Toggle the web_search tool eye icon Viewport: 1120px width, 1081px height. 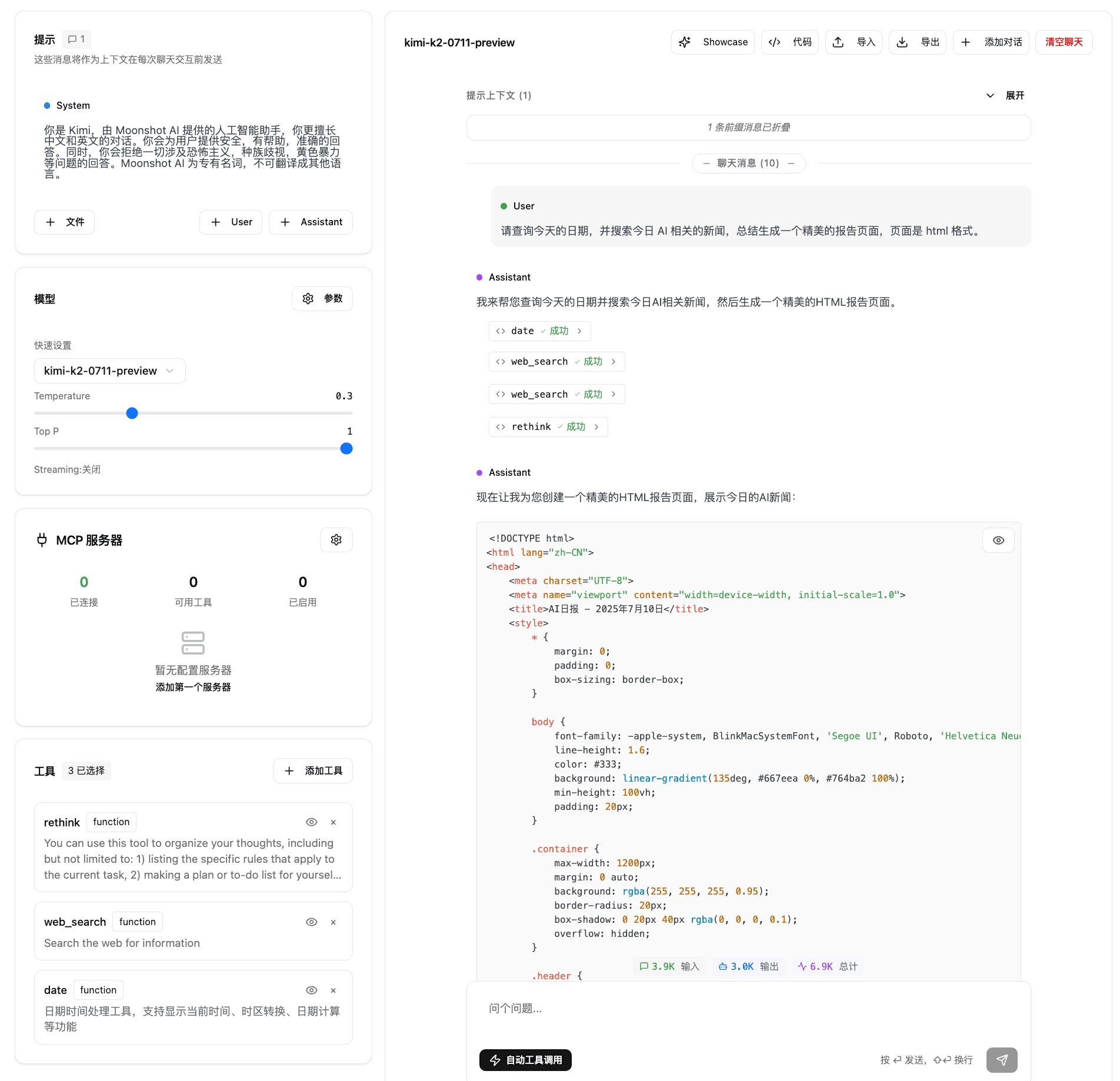pos(312,922)
